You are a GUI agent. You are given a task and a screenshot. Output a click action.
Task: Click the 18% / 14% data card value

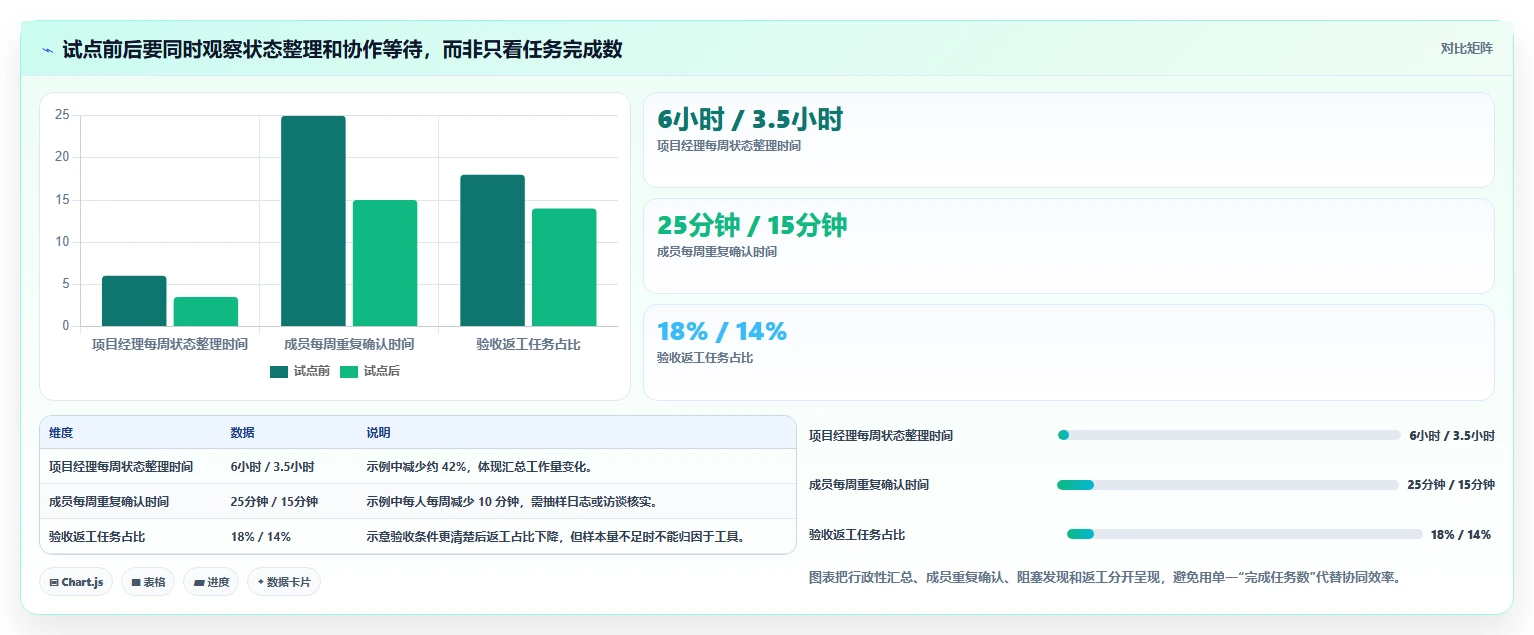[x=722, y=331]
